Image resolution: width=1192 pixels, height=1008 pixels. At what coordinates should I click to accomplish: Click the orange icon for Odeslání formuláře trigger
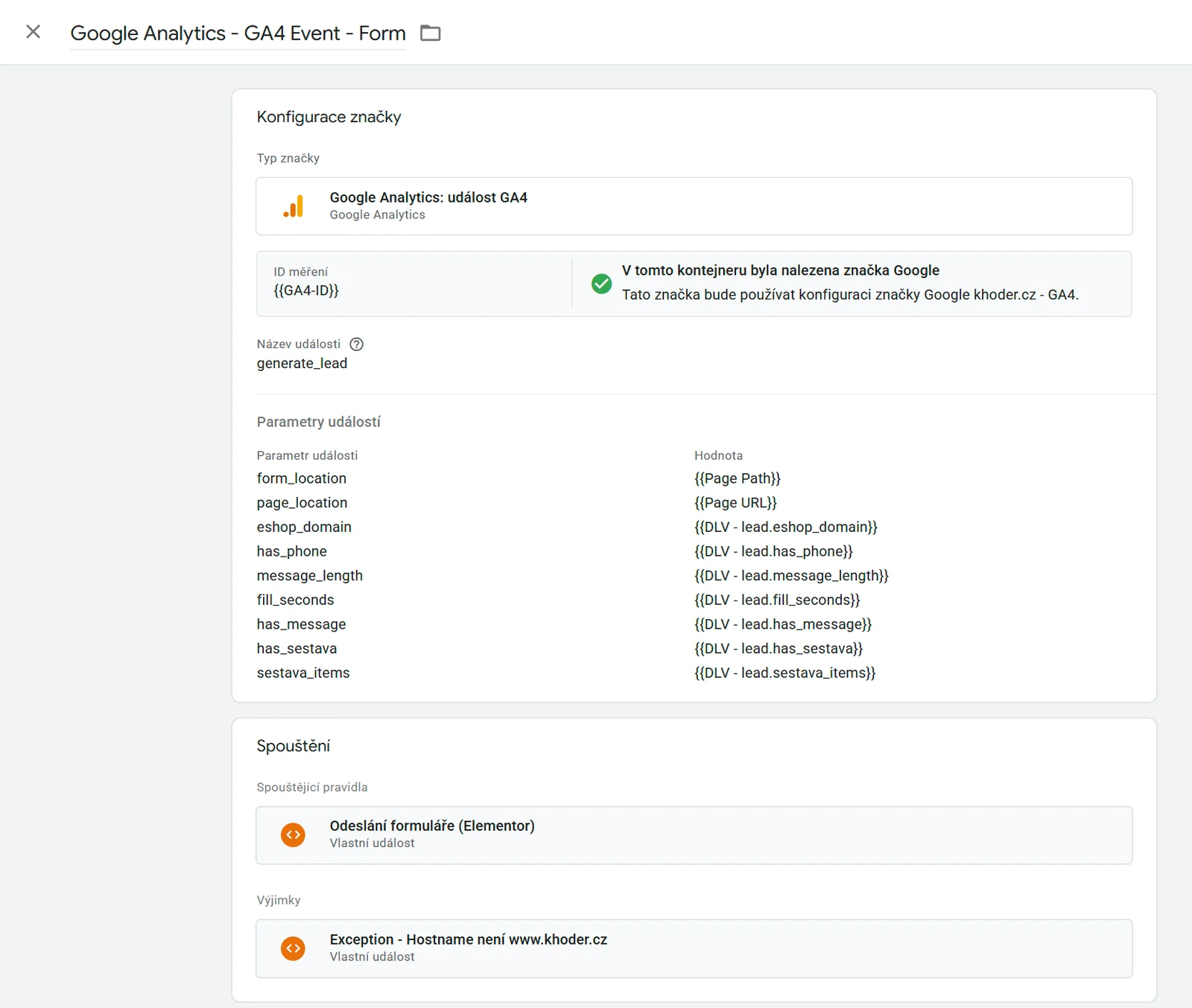[294, 835]
